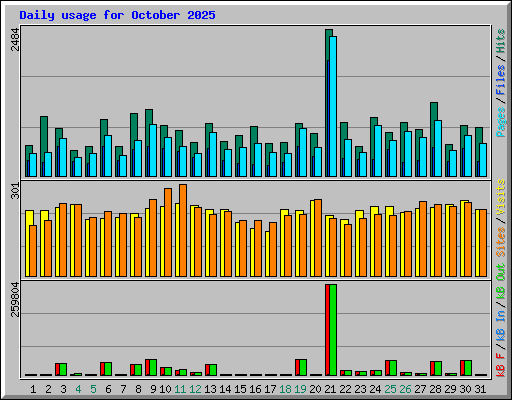Viewport: 512px width, 400px height.
Task: Click day 25 on the x-axis
Action: click(x=390, y=389)
